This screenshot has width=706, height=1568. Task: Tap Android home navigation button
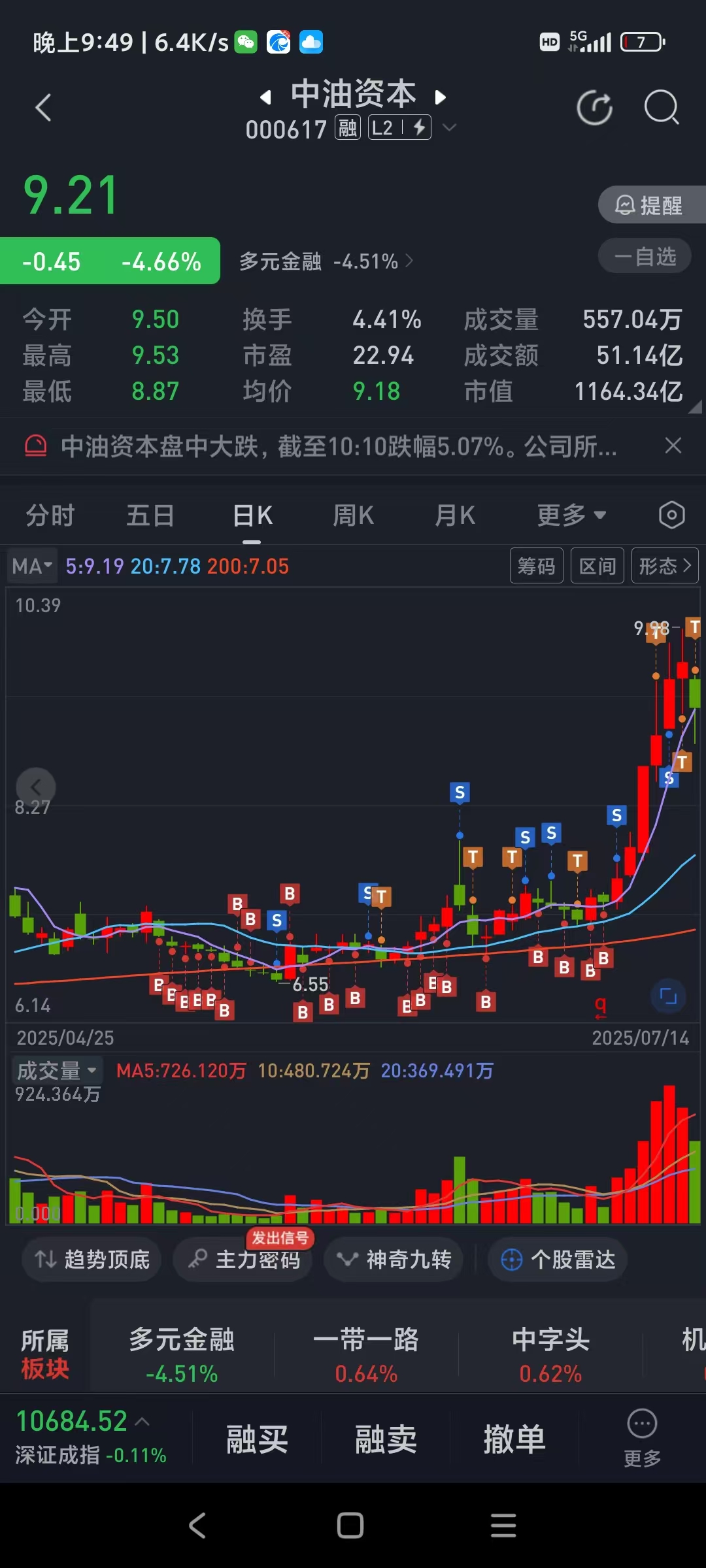350,1526
